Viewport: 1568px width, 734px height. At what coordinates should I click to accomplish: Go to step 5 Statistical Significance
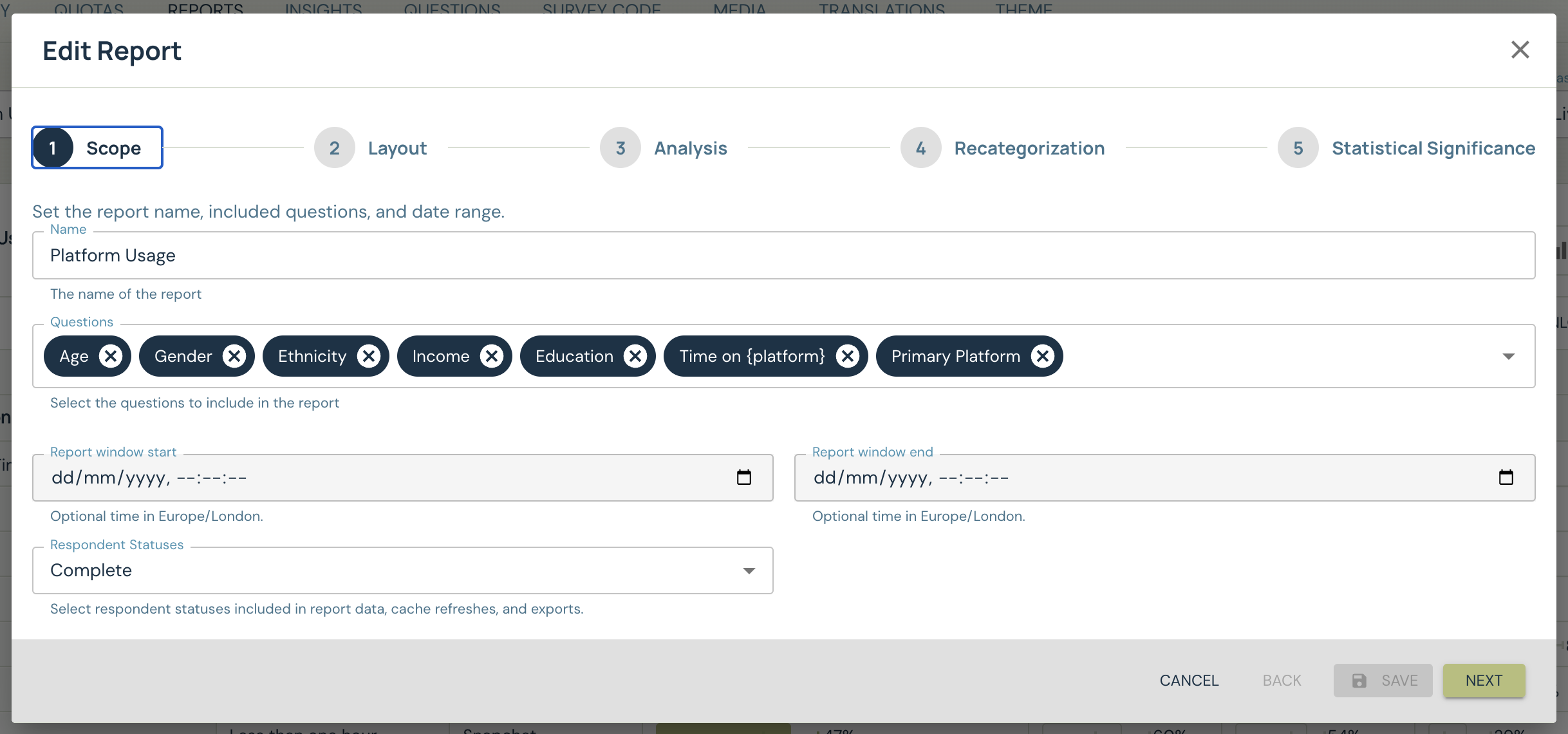[x=1406, y=147]
